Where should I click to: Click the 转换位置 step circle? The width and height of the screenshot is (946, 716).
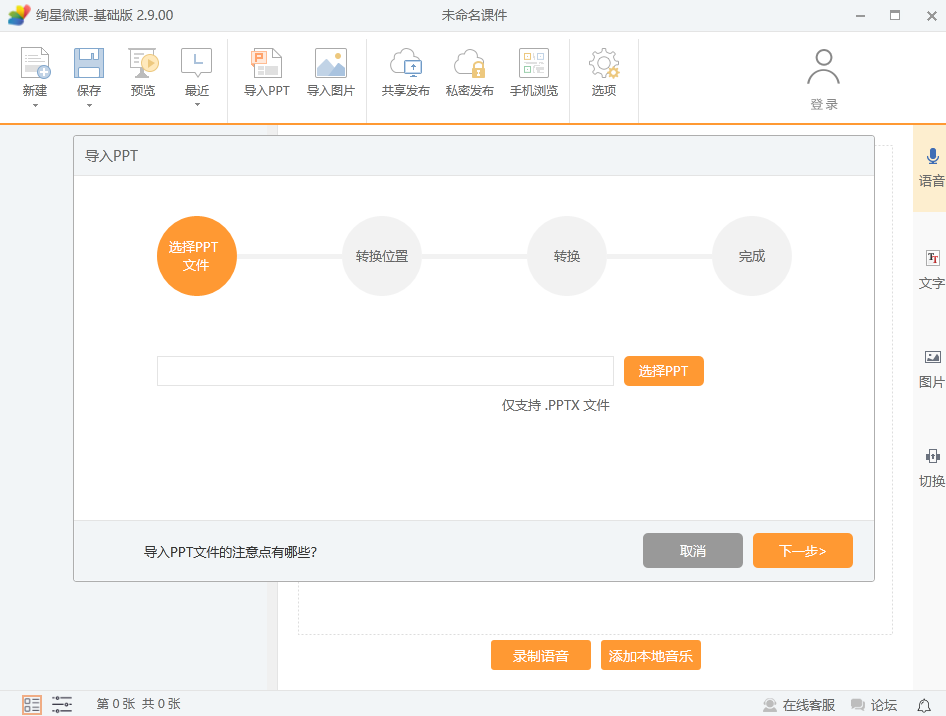pyautogui.click(x=382, y=256)
